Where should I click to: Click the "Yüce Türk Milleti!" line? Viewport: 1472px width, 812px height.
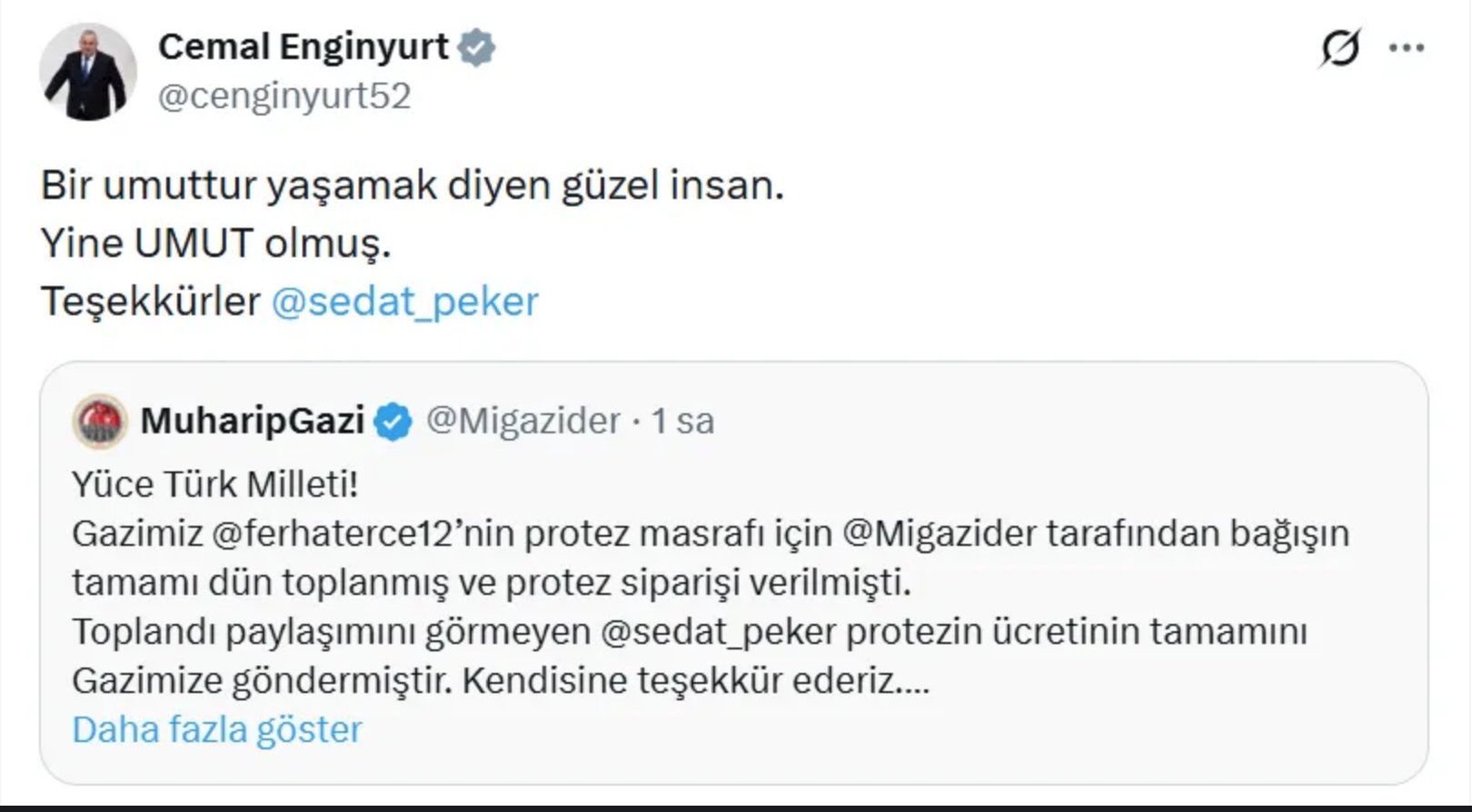click(215, 484)
